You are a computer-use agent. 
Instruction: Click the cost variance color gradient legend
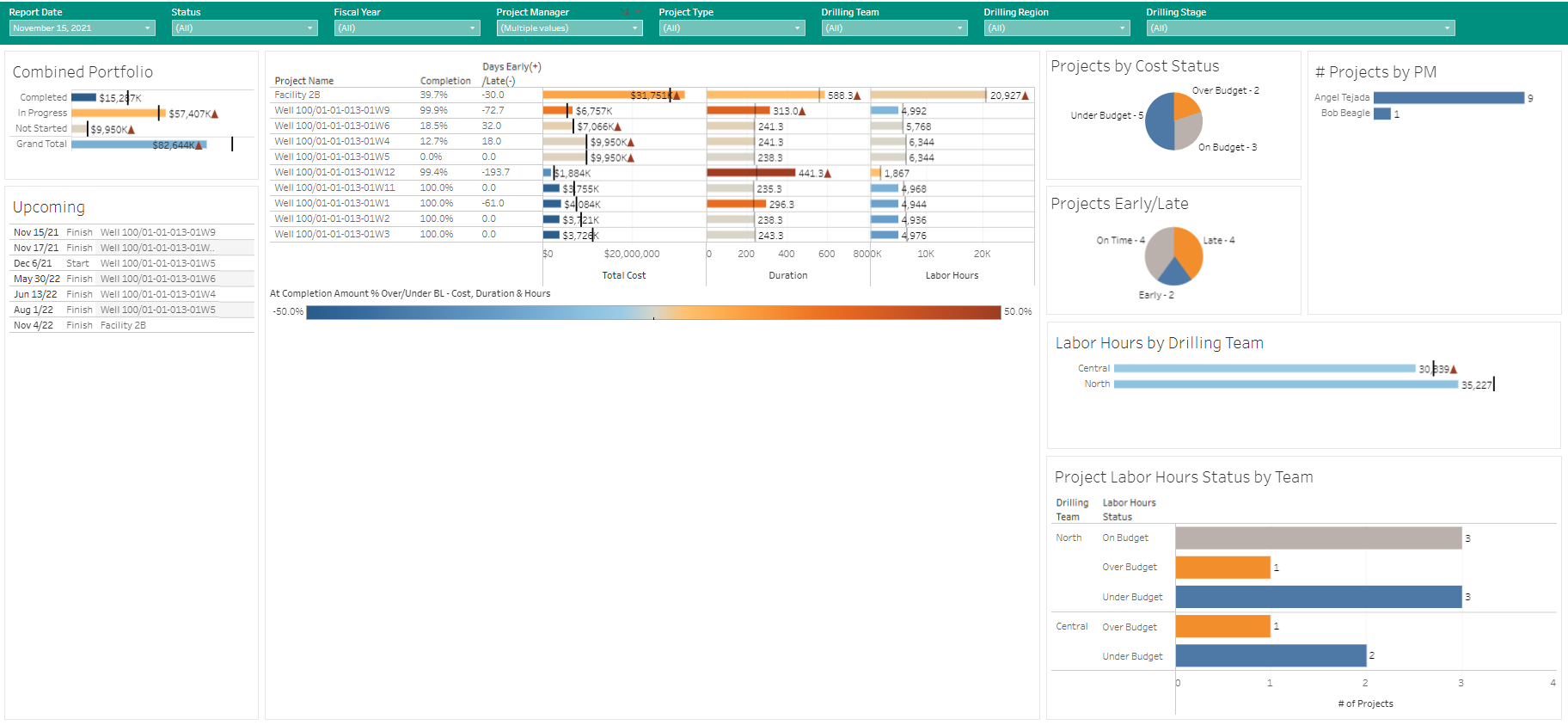pos(653,312)
